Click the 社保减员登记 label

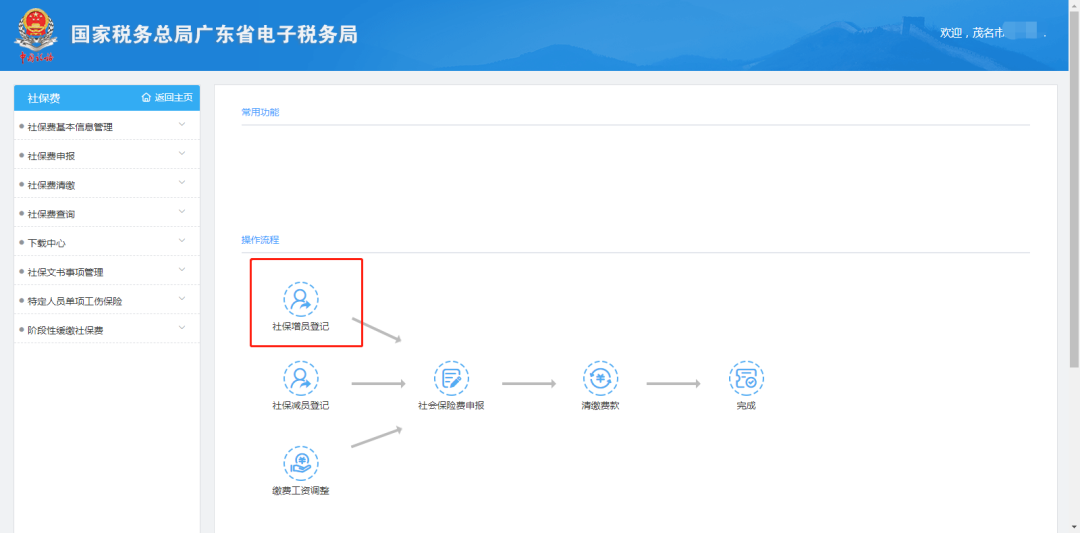pyautogui.click(x=301, y=406)
